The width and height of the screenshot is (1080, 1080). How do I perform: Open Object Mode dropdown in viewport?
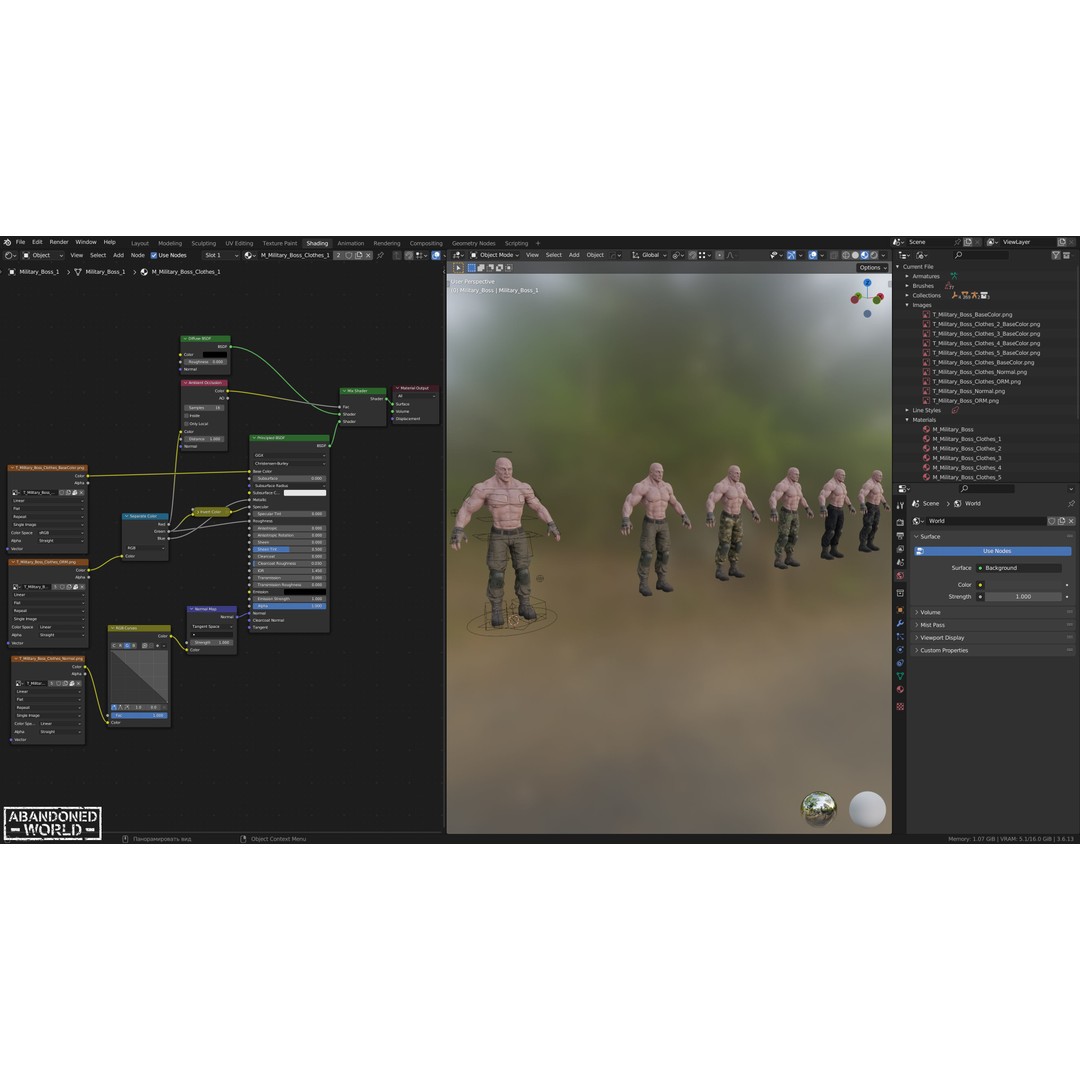pyautogui.click(x=496, y=256)
